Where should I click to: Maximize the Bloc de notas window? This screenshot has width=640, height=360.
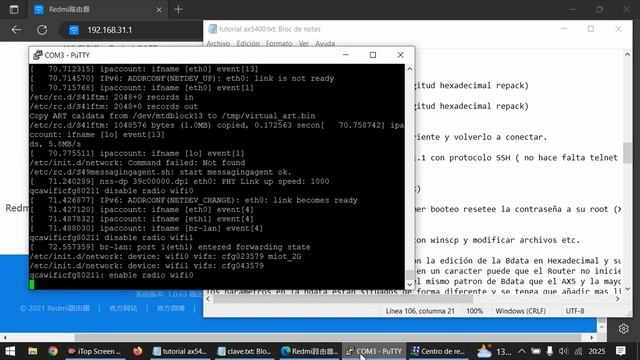coord(591,29)
